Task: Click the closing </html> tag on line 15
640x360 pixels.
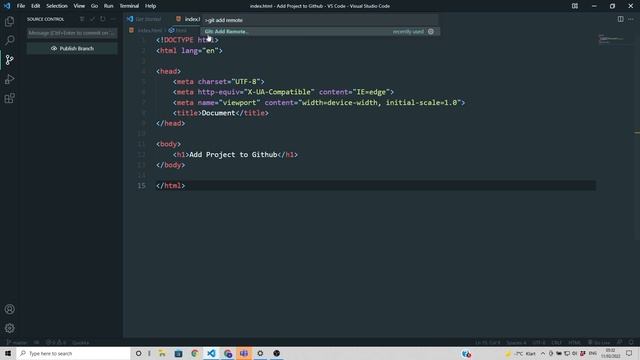Action: pos(171,186)
